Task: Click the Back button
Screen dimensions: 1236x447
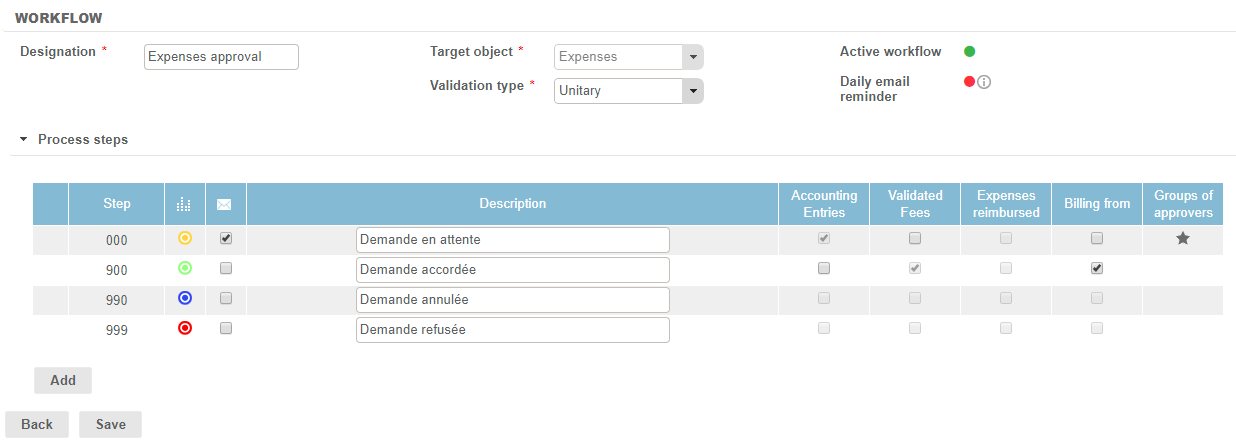Action: [37, 424]
